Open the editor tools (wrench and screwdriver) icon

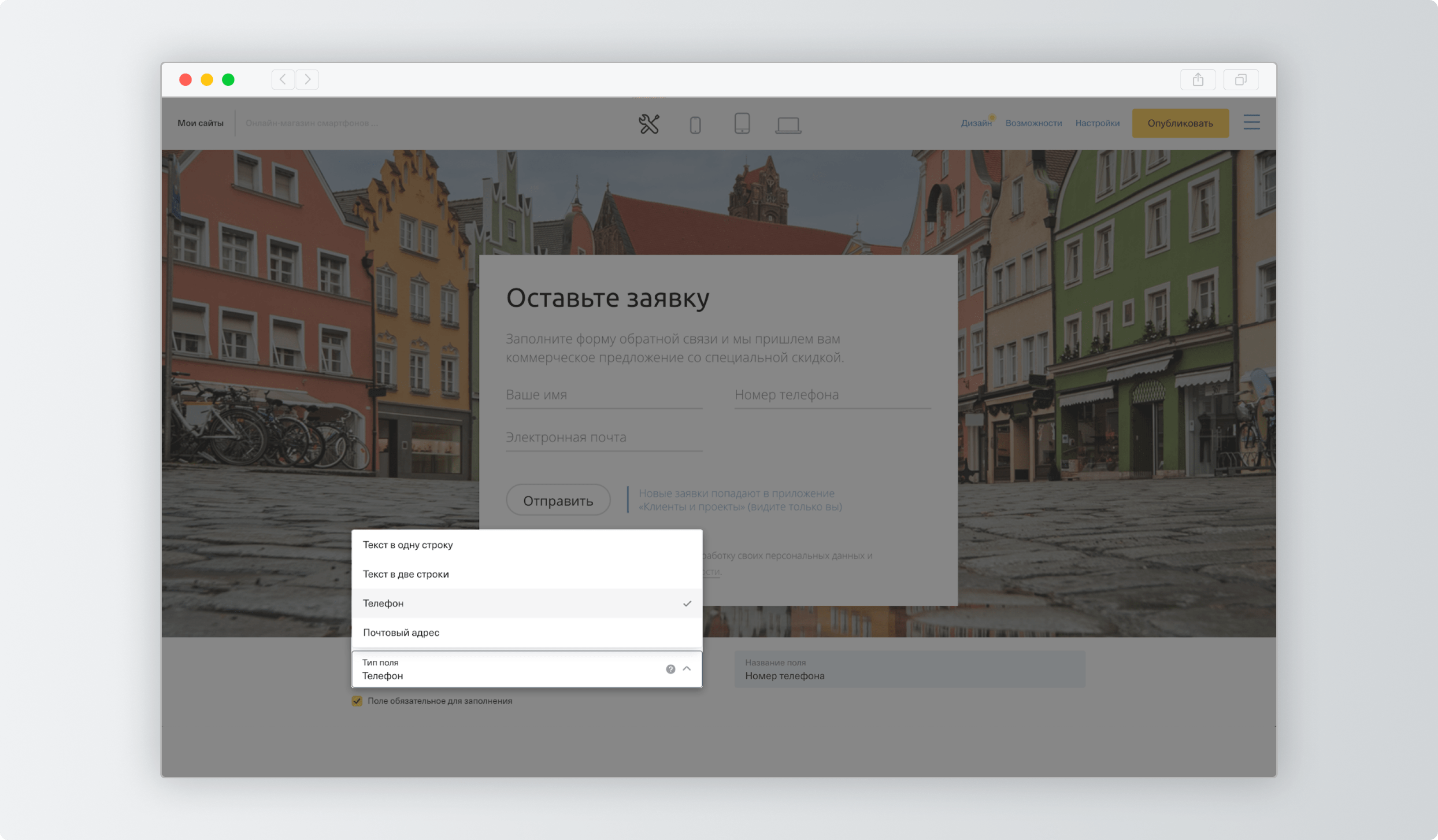click(x=649, y=124)
